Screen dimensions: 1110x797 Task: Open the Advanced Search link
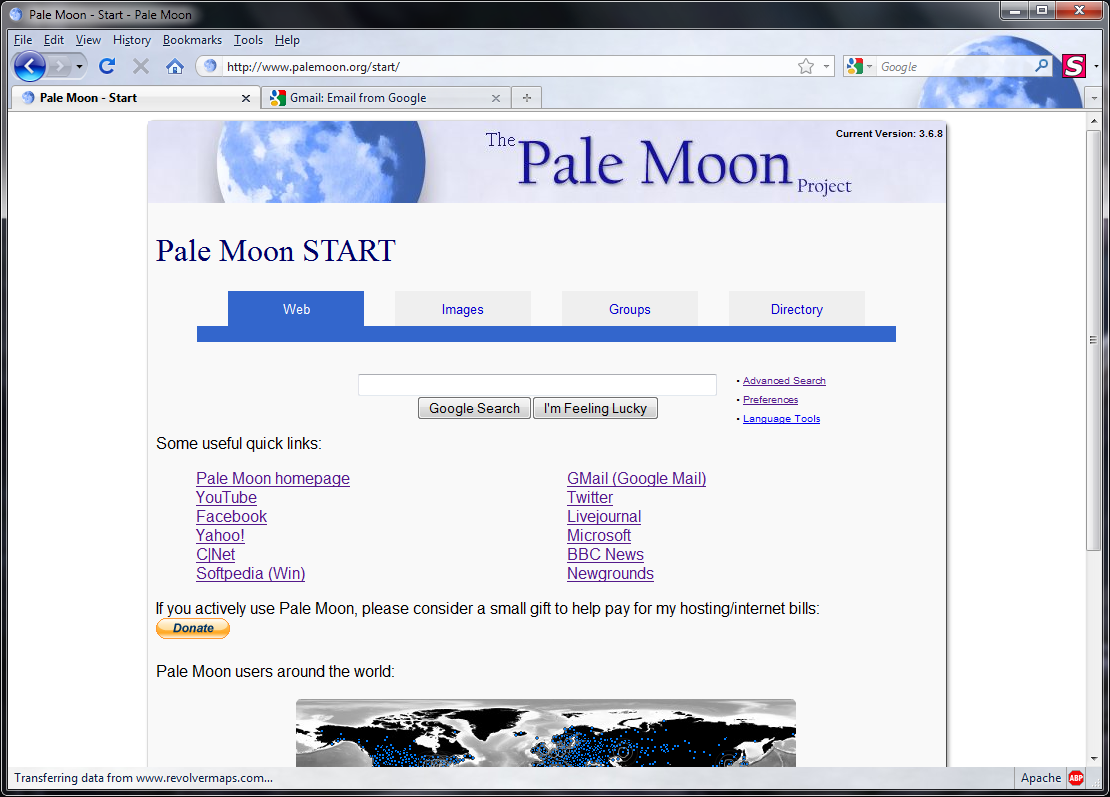[x=784, y=381]
